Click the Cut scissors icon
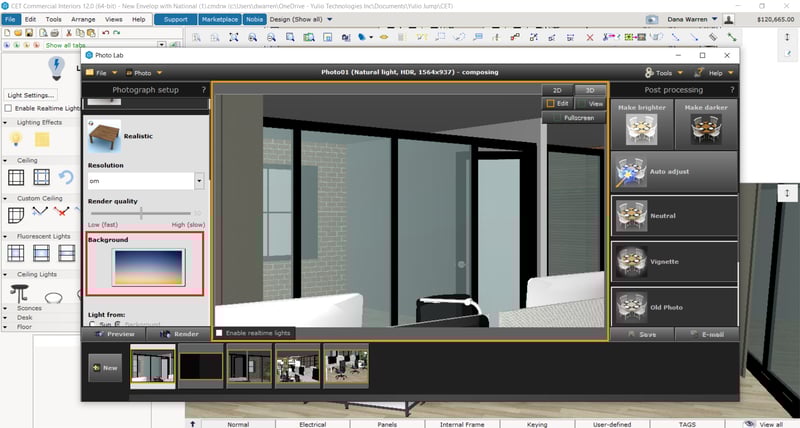Image resolution: width=800 pixels, height=428 pixels. (x=69, y=33)
